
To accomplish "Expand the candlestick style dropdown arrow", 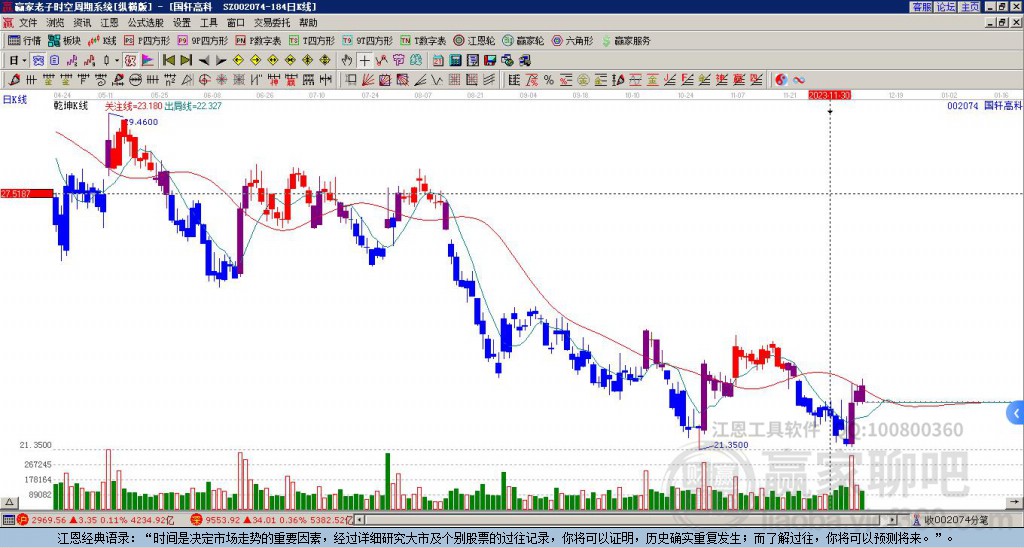I will [x=117, y=61].
